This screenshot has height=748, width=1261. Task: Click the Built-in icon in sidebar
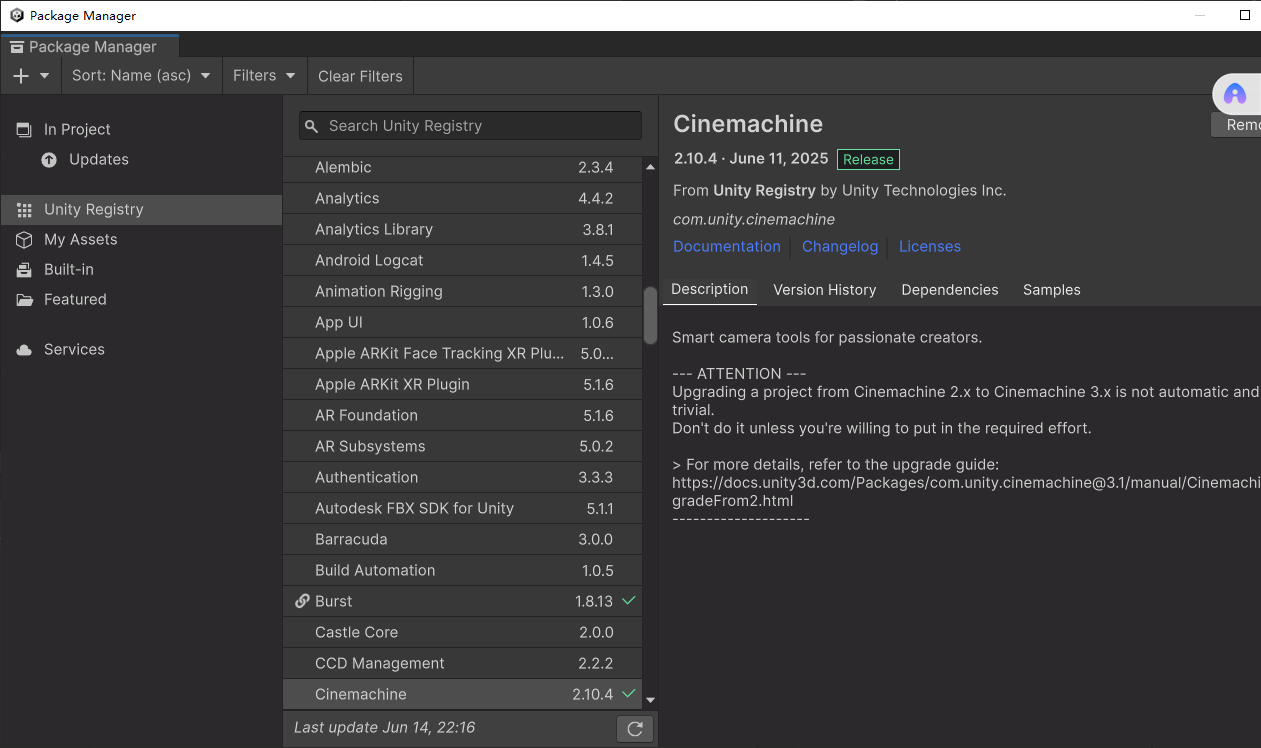24,269
